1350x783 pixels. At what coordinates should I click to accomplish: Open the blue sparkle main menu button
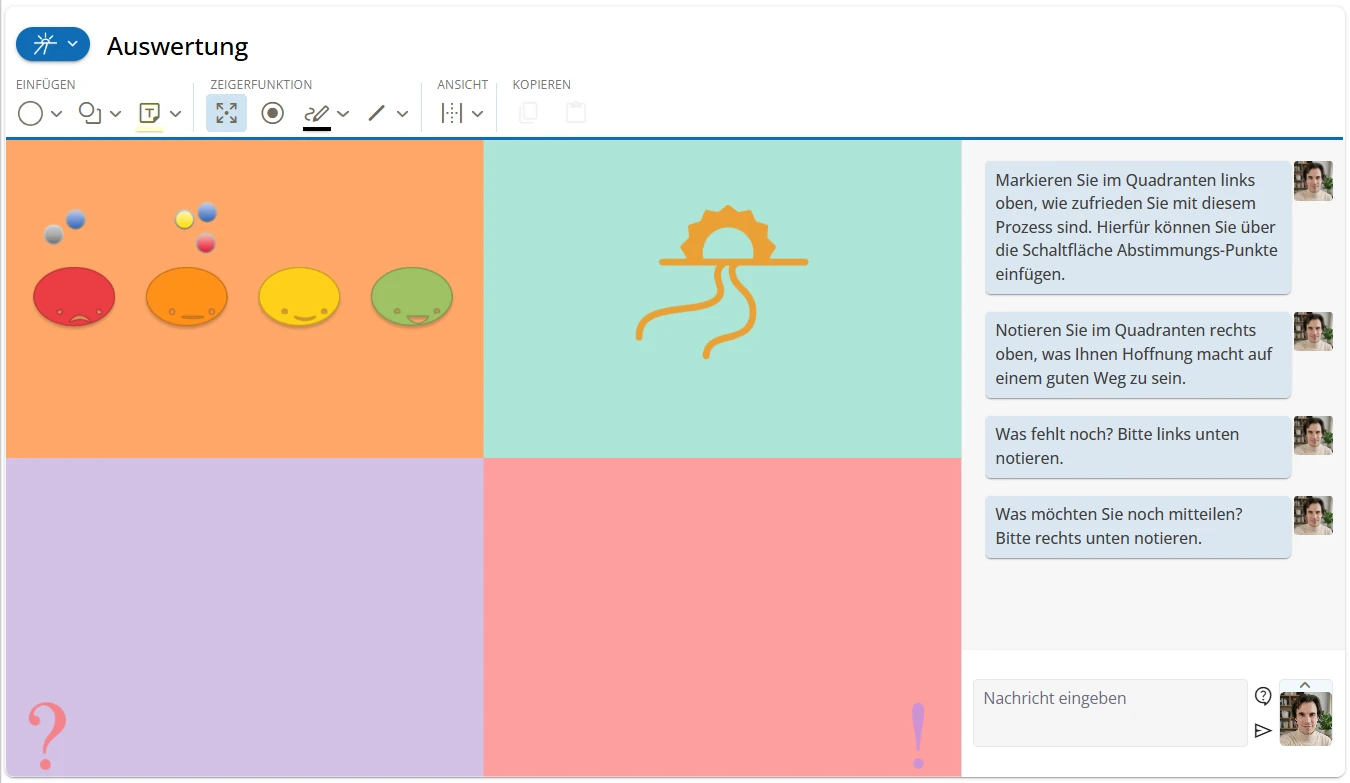pos(53,45)
